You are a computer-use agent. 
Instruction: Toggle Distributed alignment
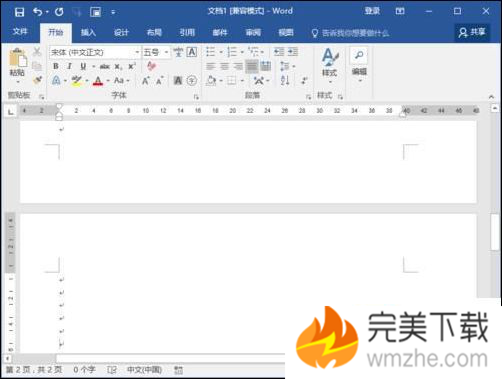[x=266, y=66]
